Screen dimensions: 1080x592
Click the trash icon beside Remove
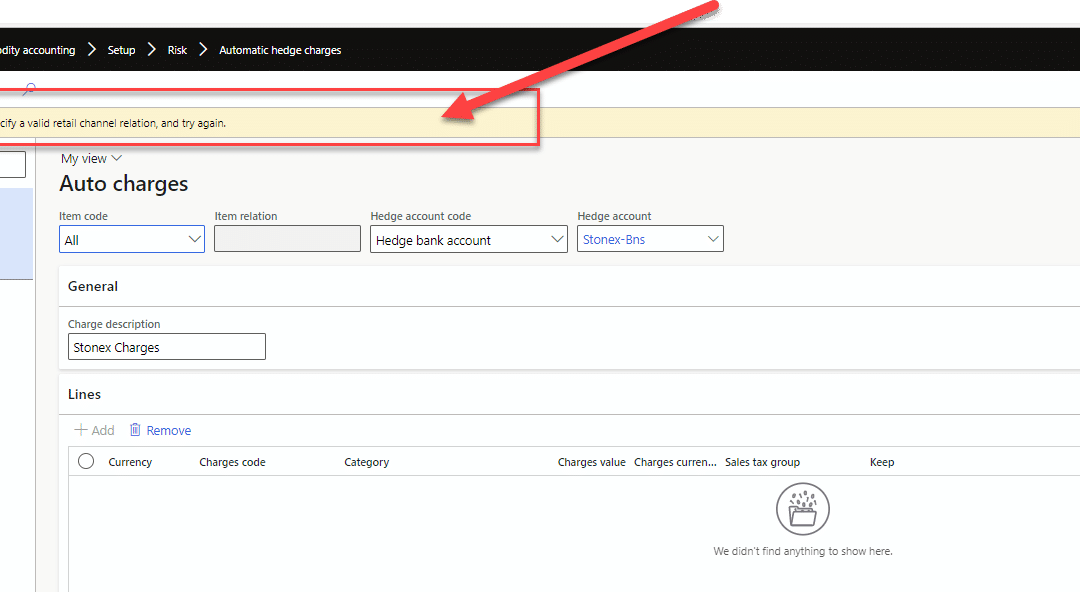tap(135, 429)
